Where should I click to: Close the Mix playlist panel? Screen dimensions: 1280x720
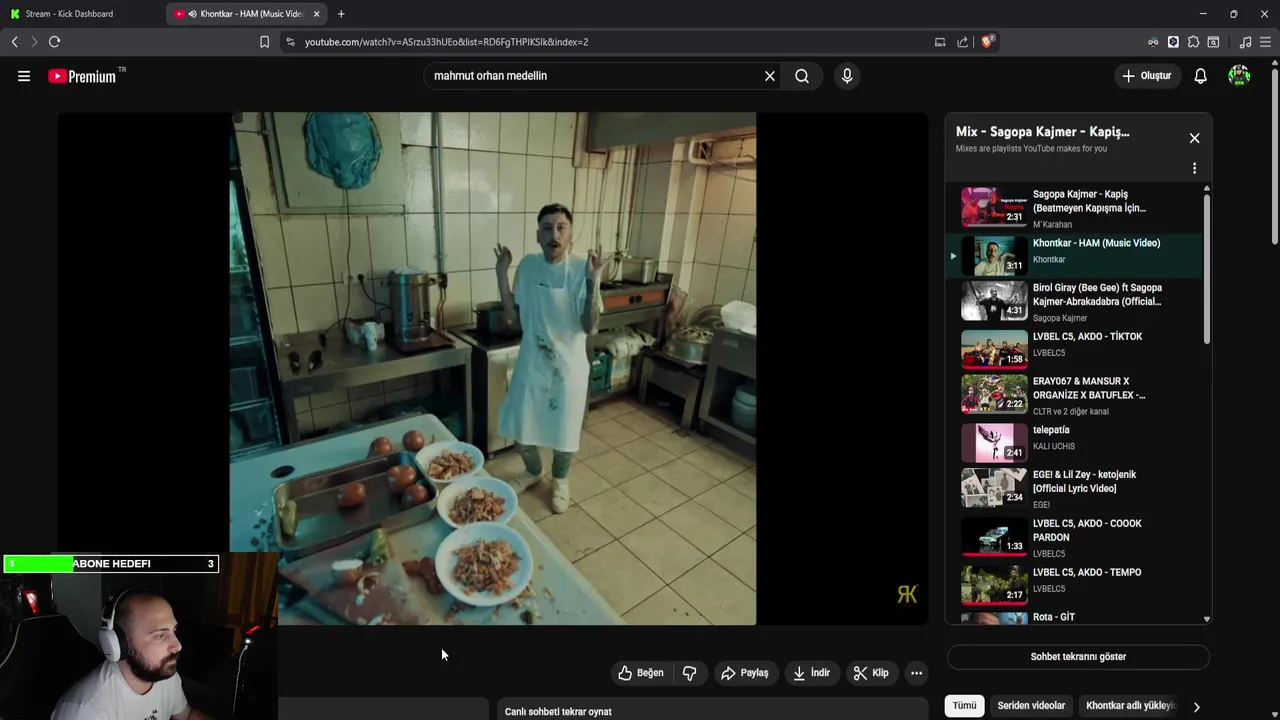pyautogui.click(x=1194, y=138)
